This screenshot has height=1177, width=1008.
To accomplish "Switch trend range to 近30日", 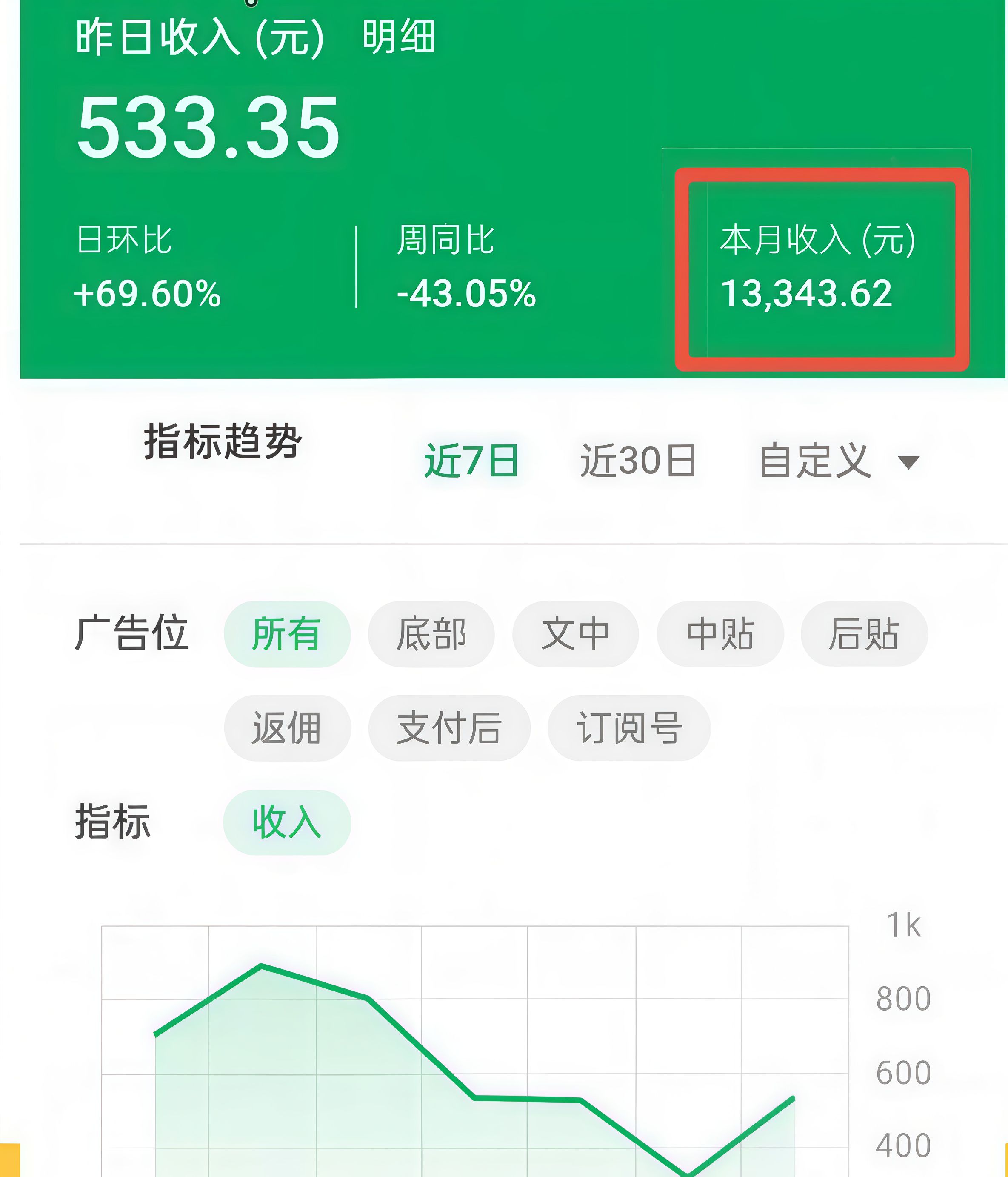I will click(638, 460).
